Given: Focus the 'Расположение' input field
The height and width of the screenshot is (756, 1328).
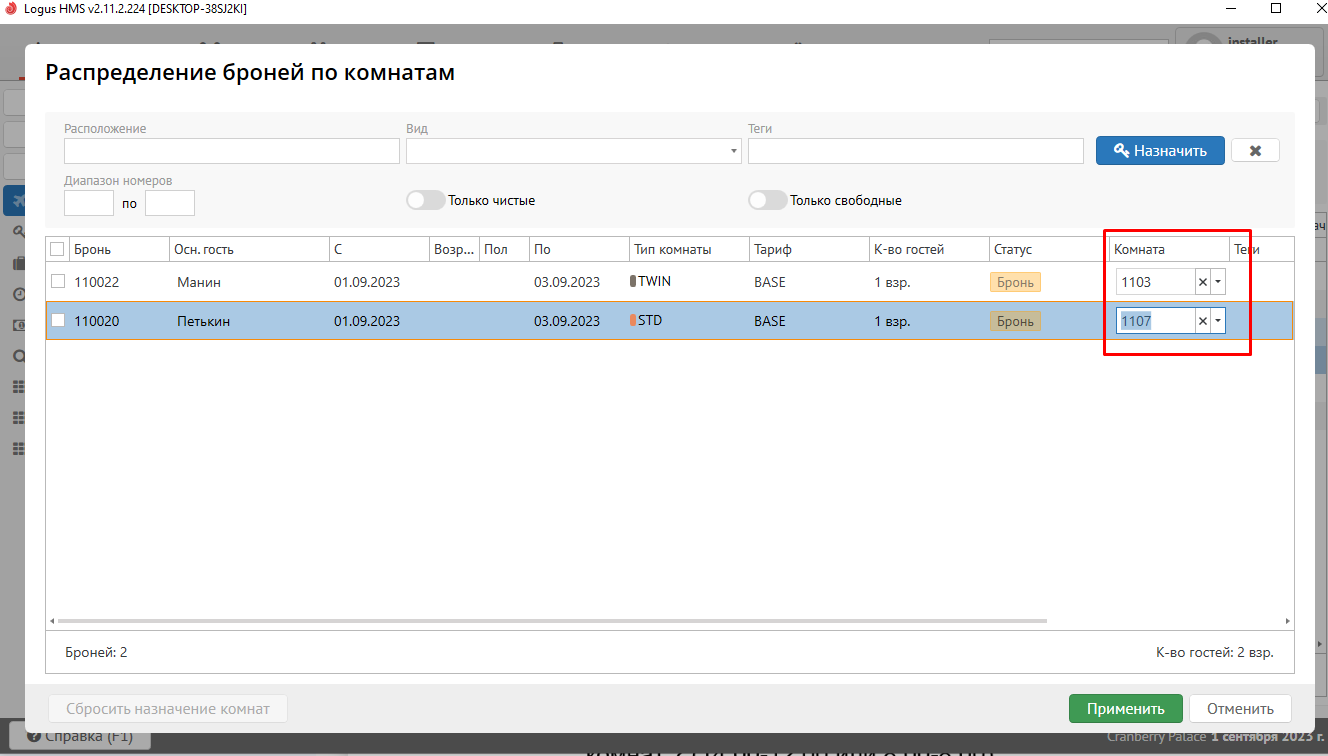Looking at the screenshot, I should point(232,151).
